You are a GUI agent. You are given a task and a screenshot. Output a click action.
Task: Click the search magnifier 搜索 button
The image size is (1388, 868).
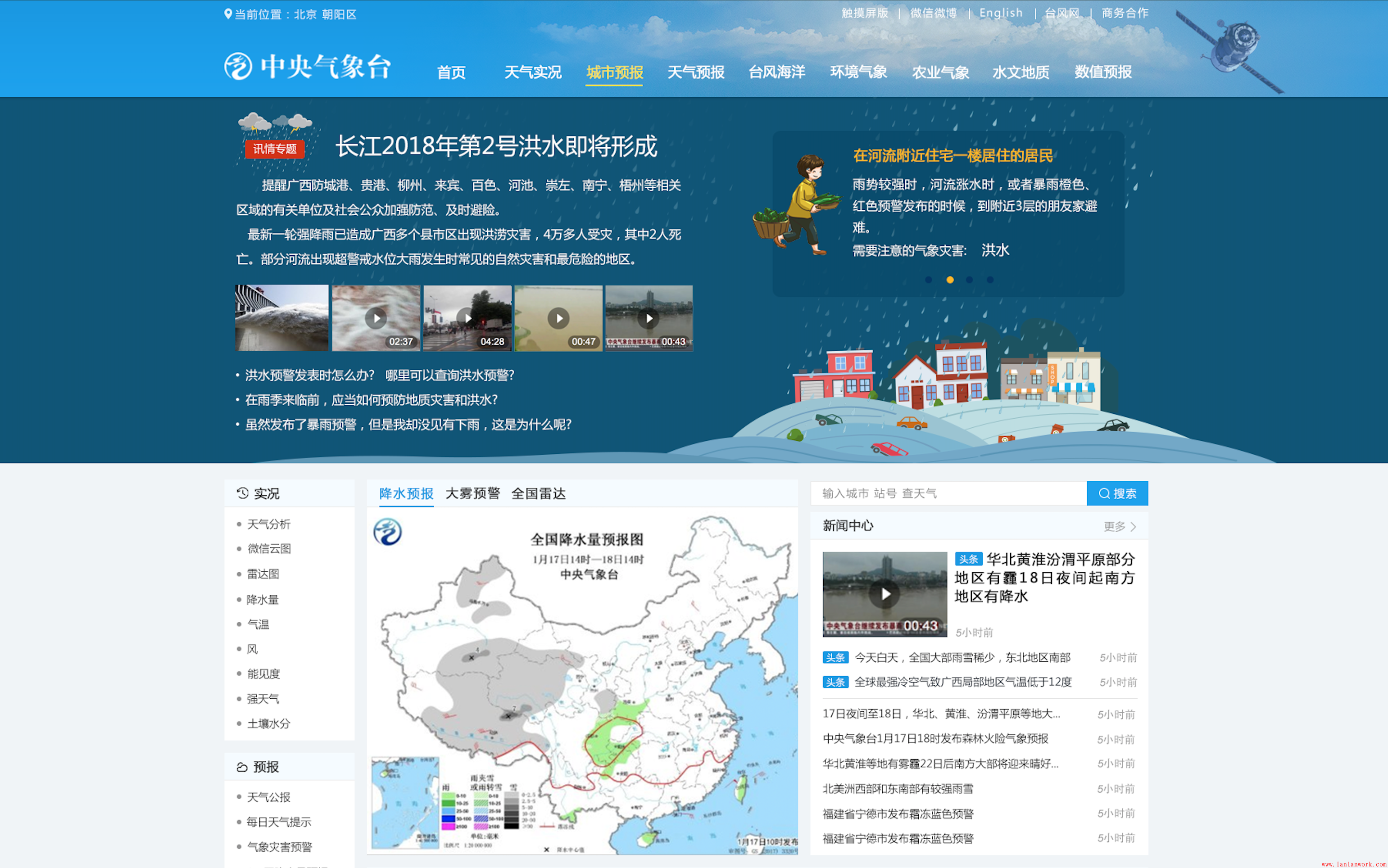point(1117,494)
